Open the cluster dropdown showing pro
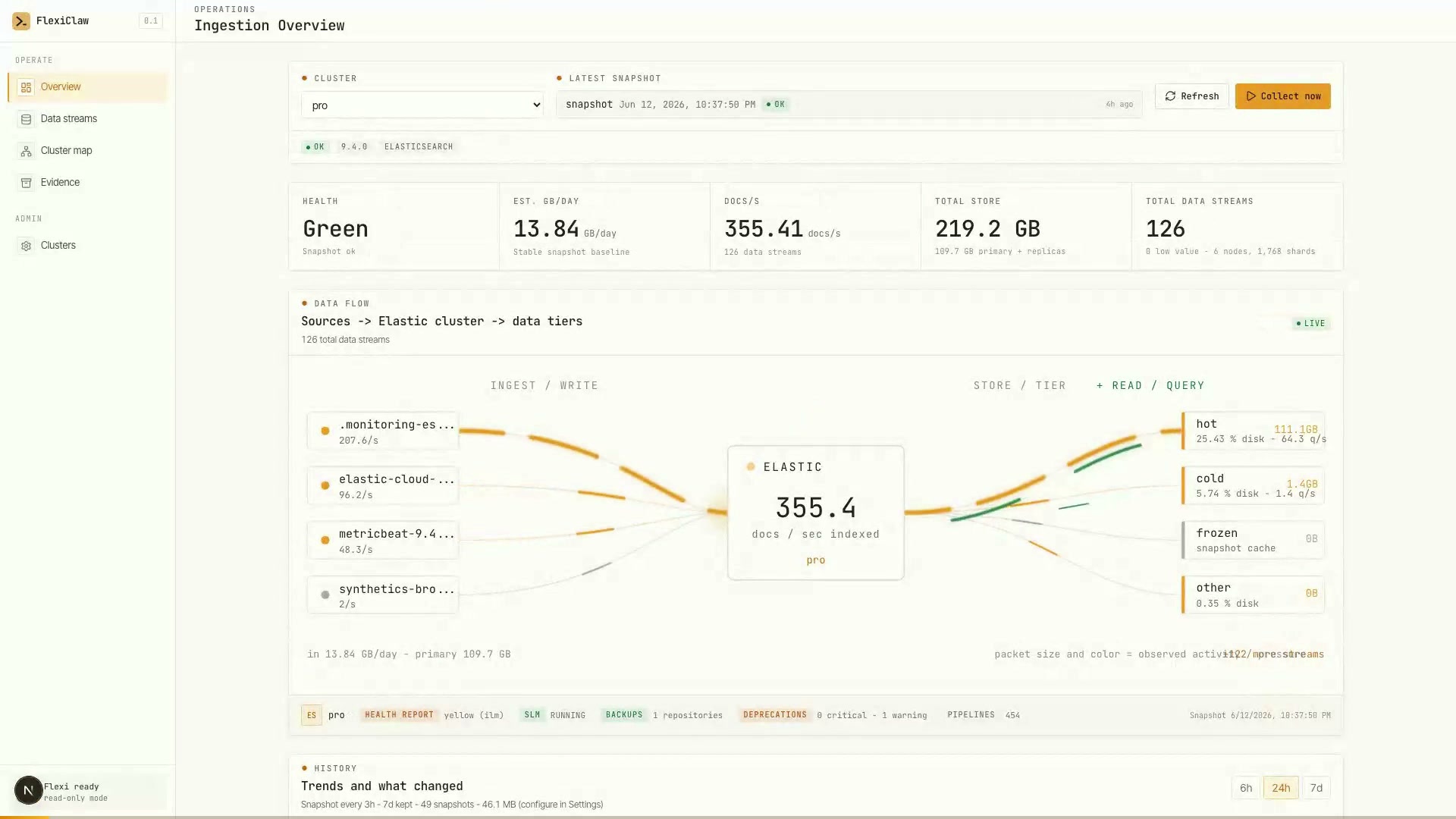 pos(422,105)
